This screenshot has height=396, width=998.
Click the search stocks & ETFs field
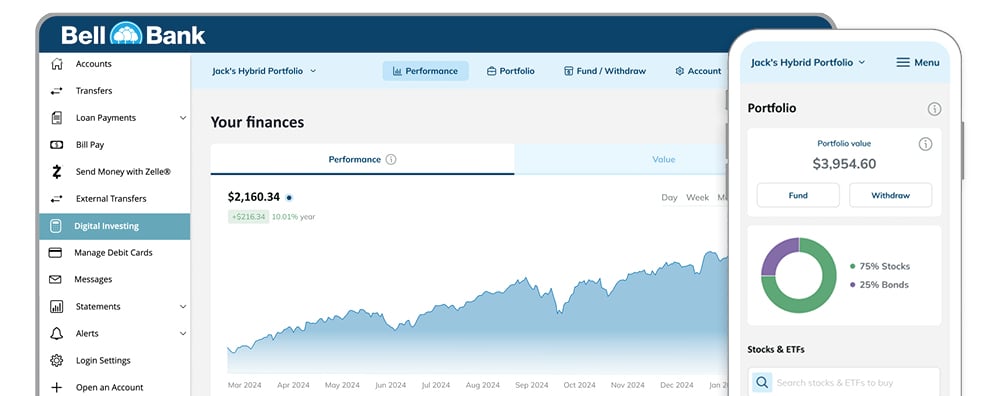[844, 382]
